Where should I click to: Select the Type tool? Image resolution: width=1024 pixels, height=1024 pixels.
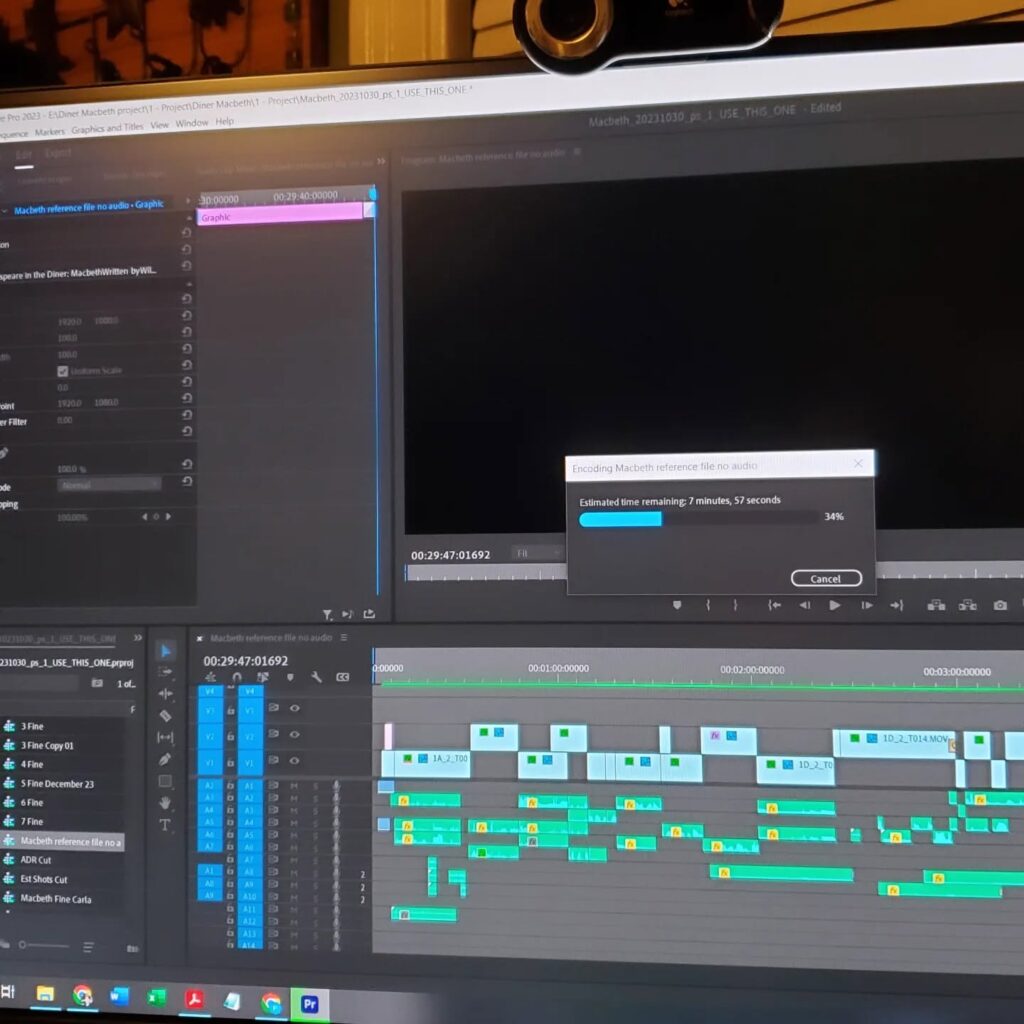165,825
